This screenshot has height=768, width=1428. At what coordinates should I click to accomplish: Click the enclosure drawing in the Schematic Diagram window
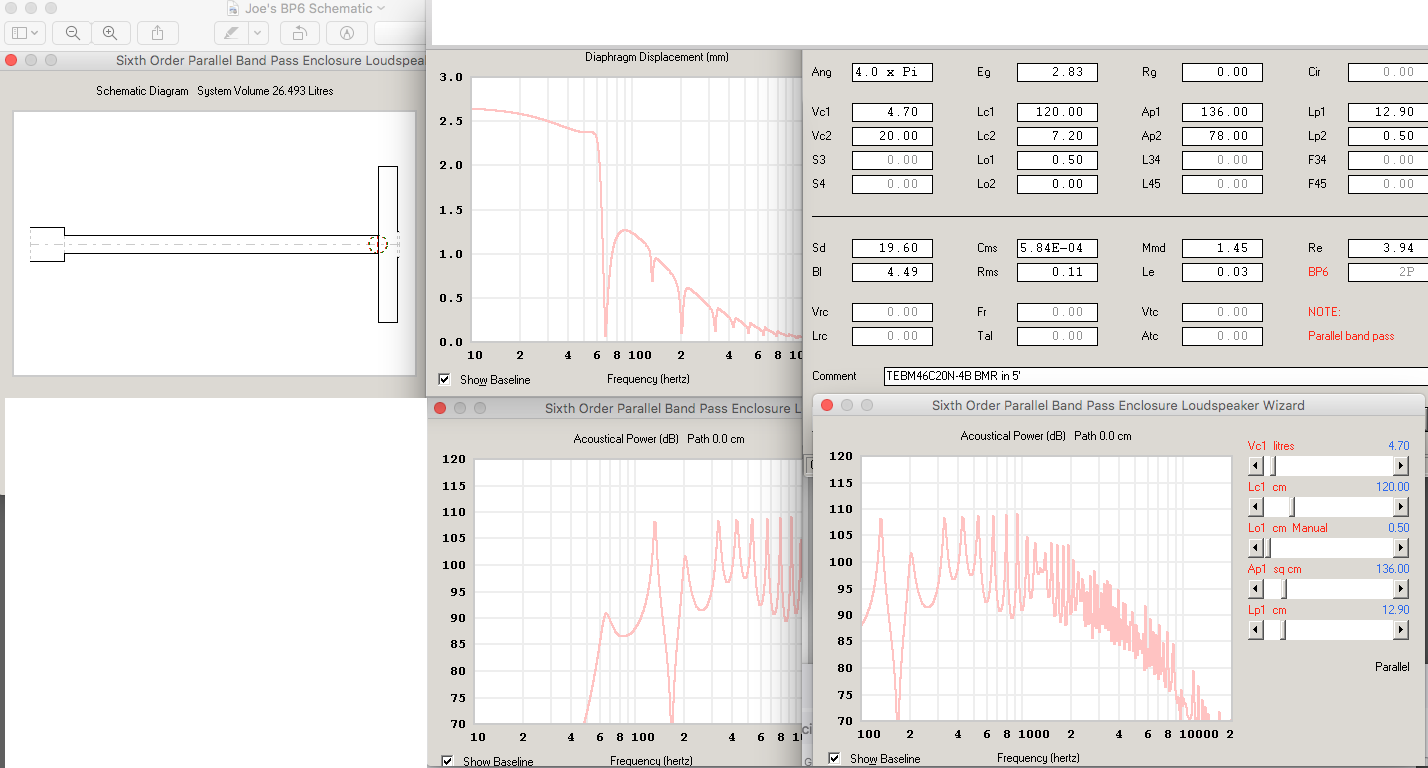[214, 244]
